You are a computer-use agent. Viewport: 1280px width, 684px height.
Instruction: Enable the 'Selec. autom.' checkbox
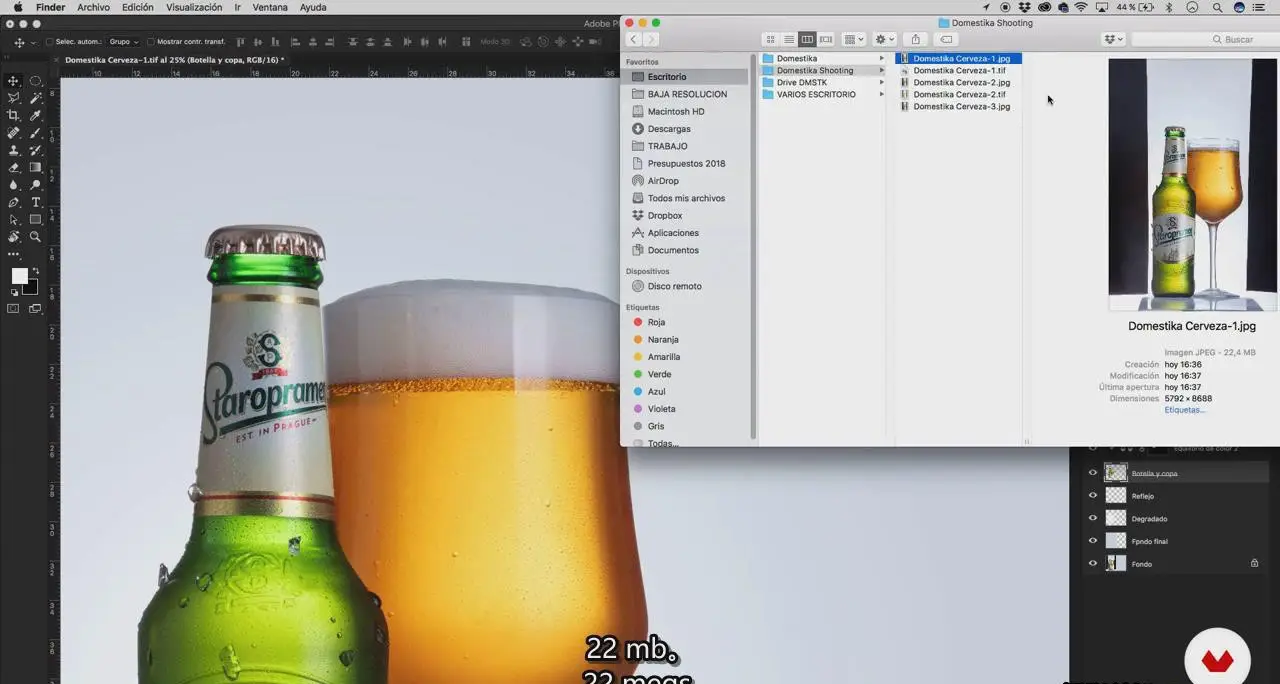[x=49, y=42]
